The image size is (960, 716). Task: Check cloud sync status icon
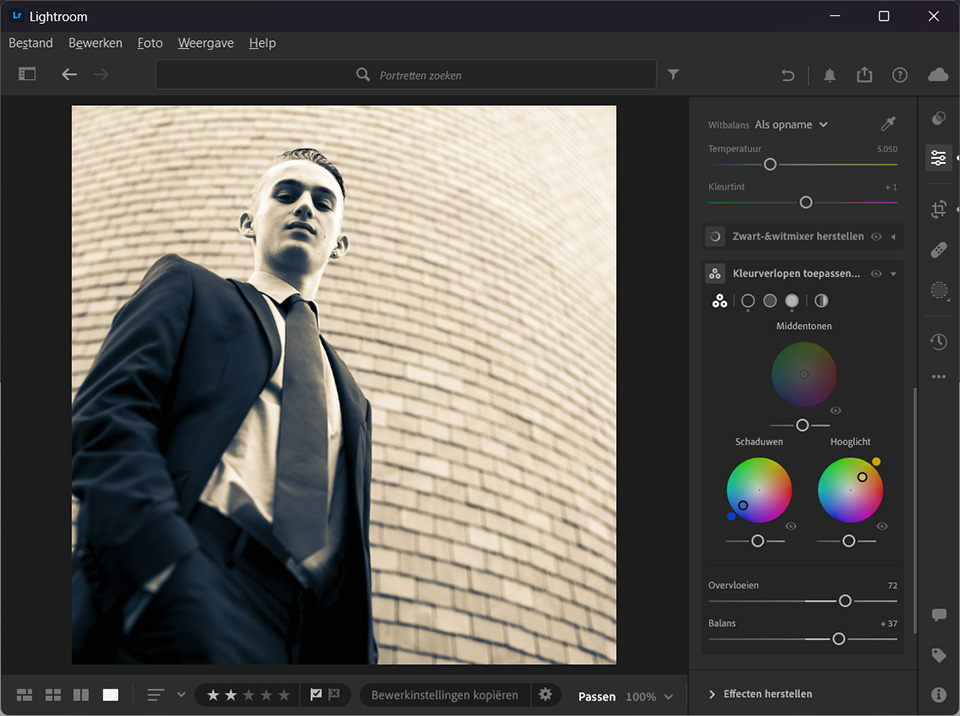938,75
